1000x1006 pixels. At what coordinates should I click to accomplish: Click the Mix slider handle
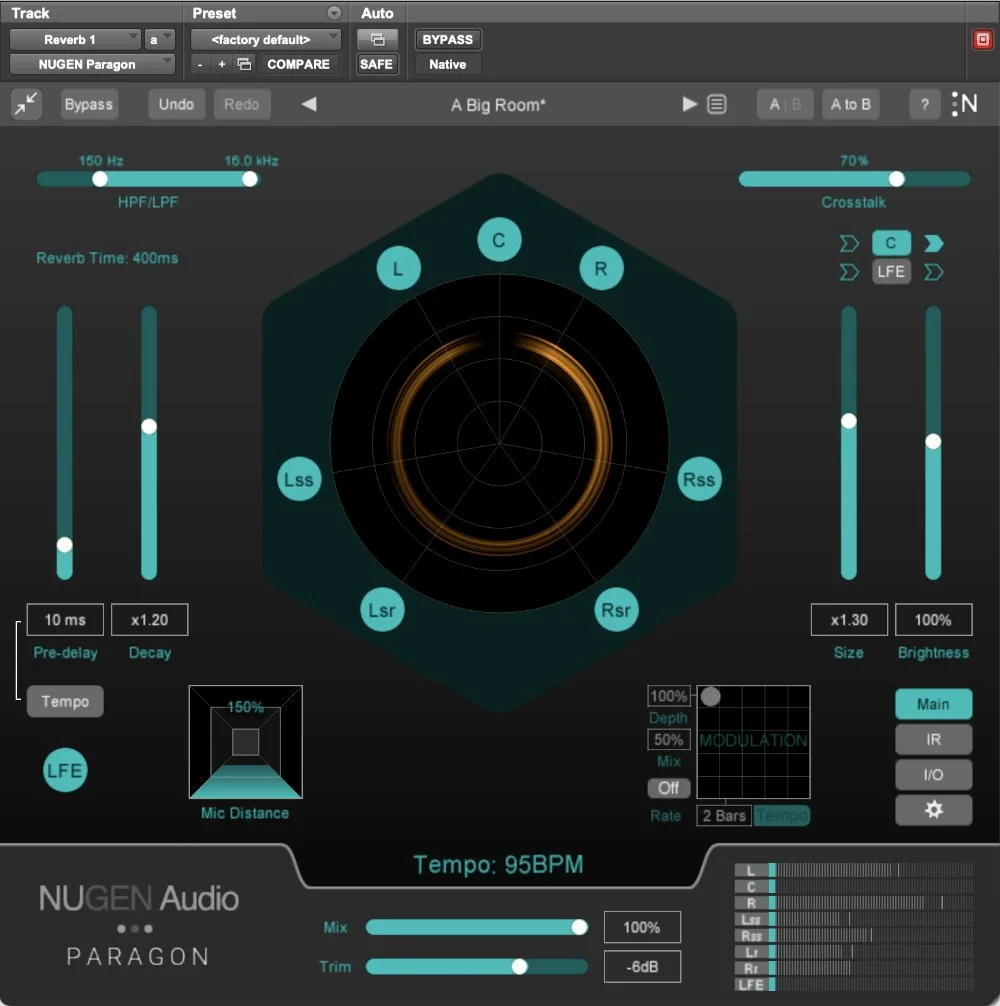coord(579,926)
